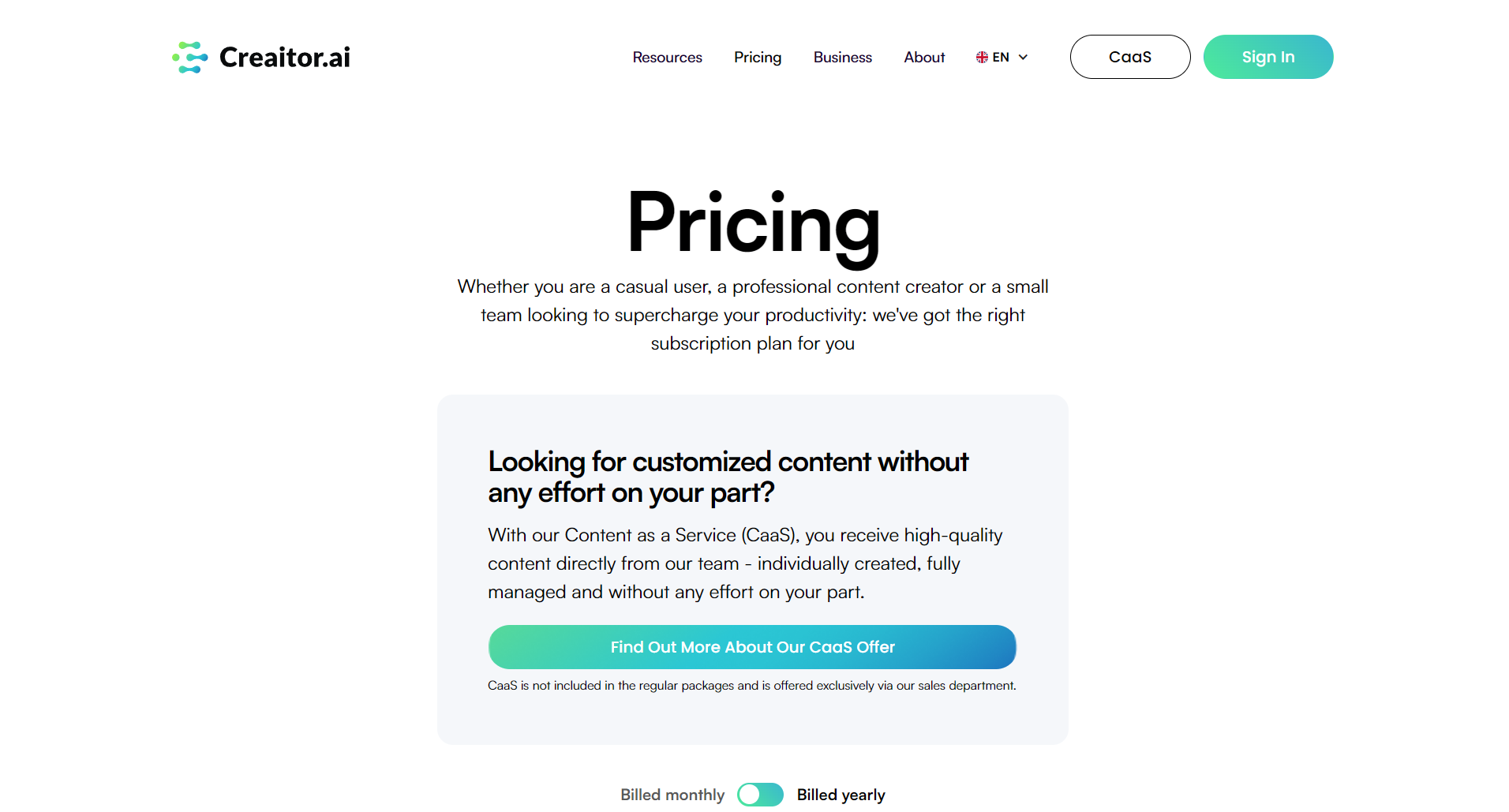Click the Creaitor.ai wordmark text
Image resolution: width=1509 pixels, height=812 pixels.
pos(284,58)
